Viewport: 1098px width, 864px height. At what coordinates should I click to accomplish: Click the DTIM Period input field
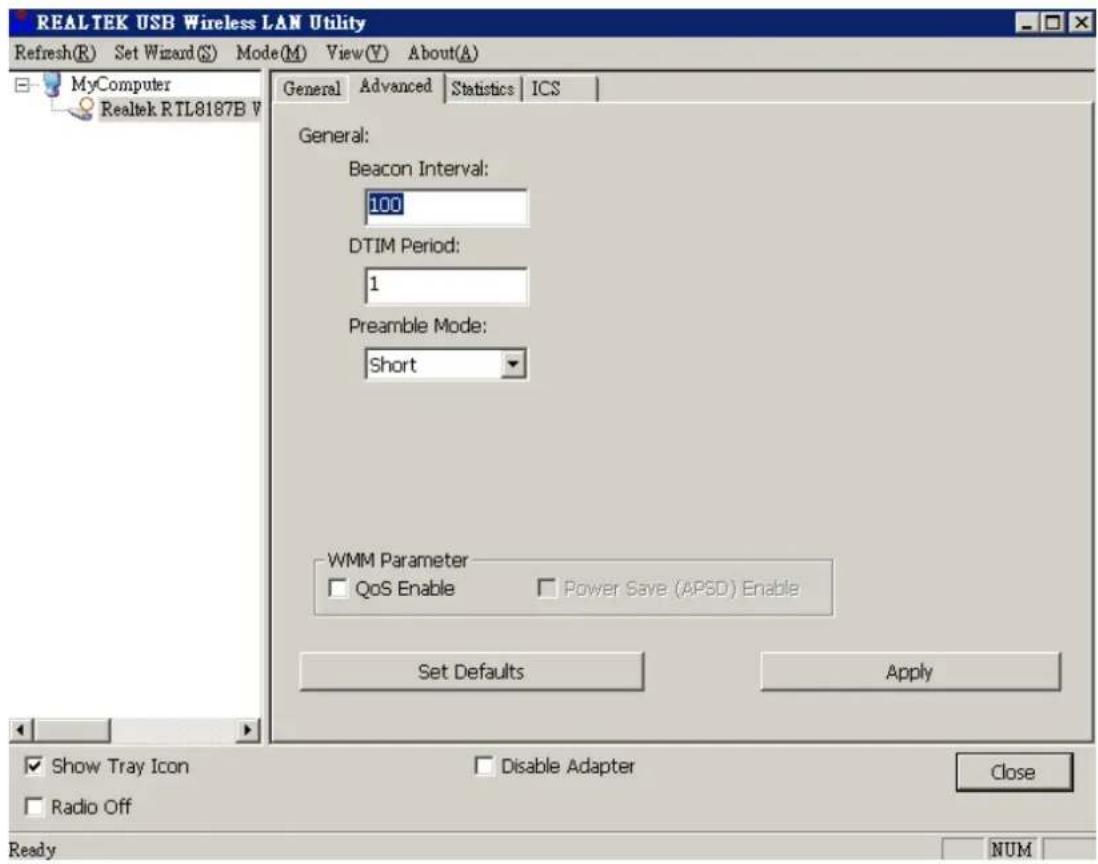tap(446, 286)
